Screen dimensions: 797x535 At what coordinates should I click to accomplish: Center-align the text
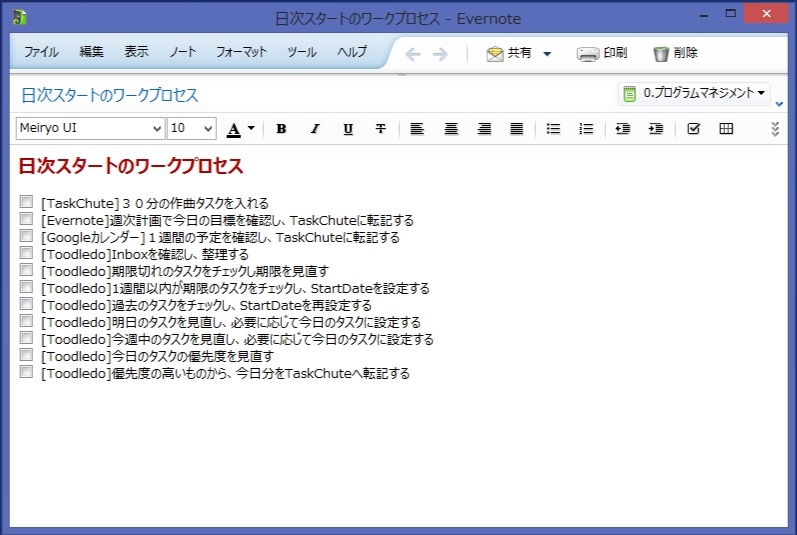(x=451, y=128)
